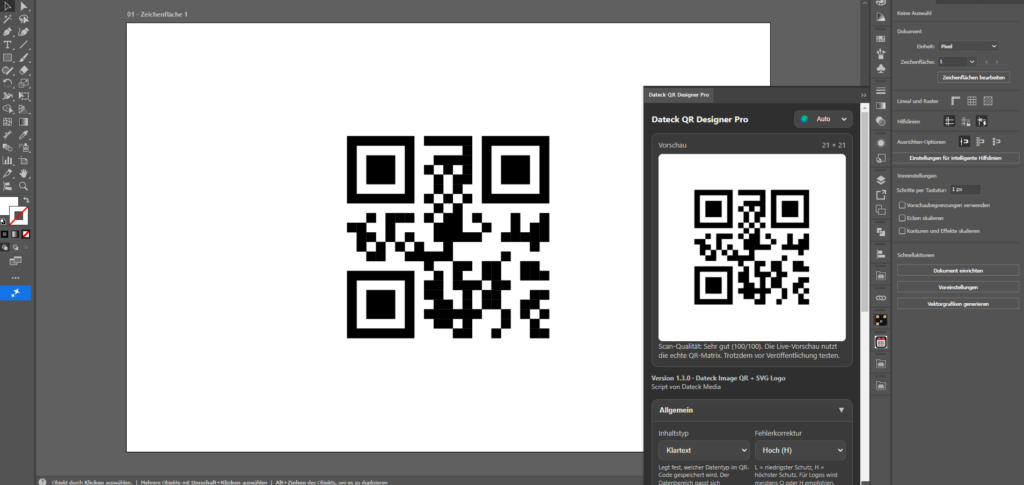Select the Free Transform tool
This screenshot has width=1024, height=485.
point(24,97)
